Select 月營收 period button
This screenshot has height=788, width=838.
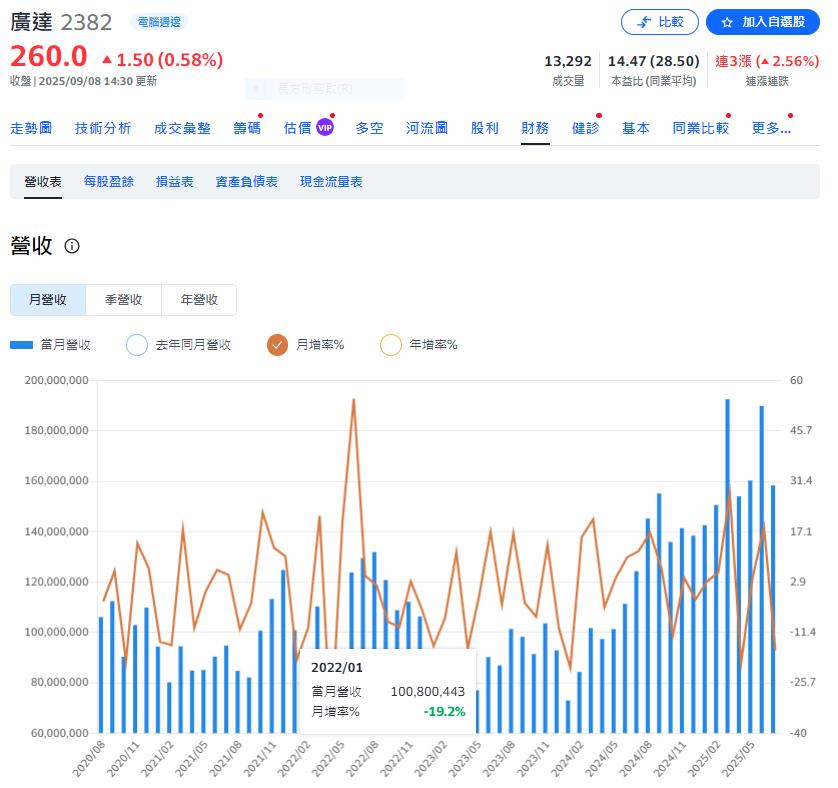point(48,300)
